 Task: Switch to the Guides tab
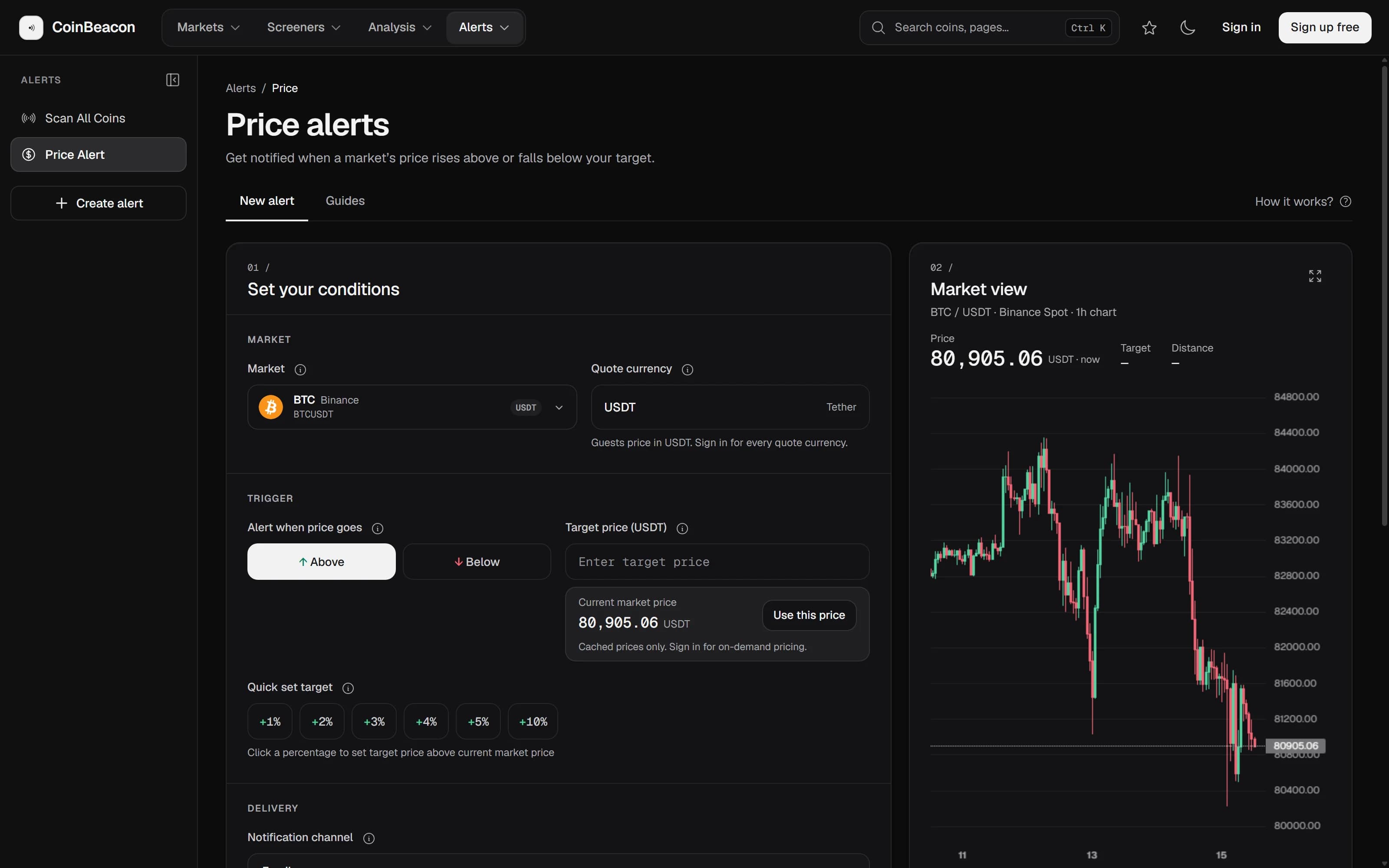[345, 201]
